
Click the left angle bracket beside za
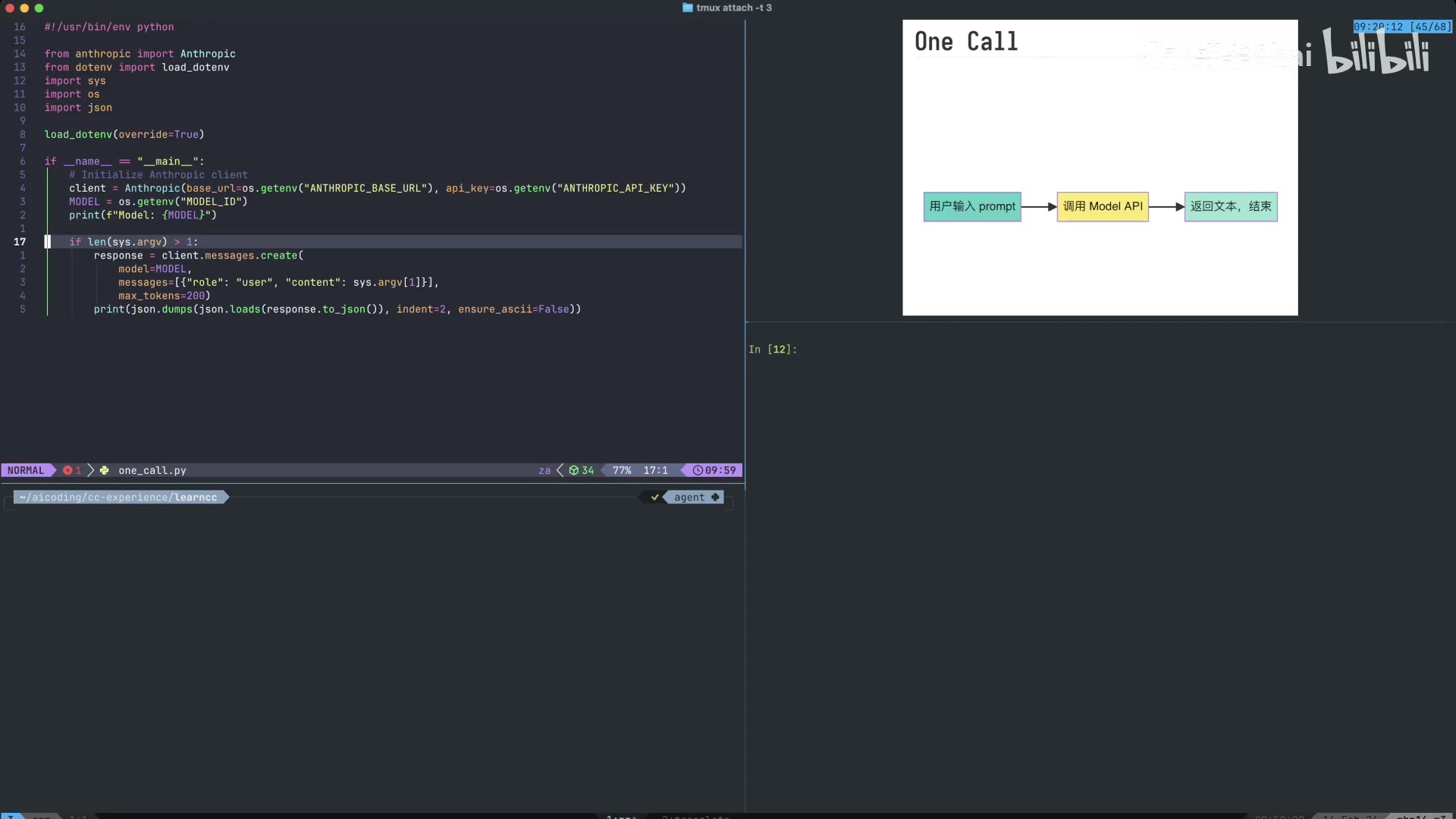[x=560, y=470]
